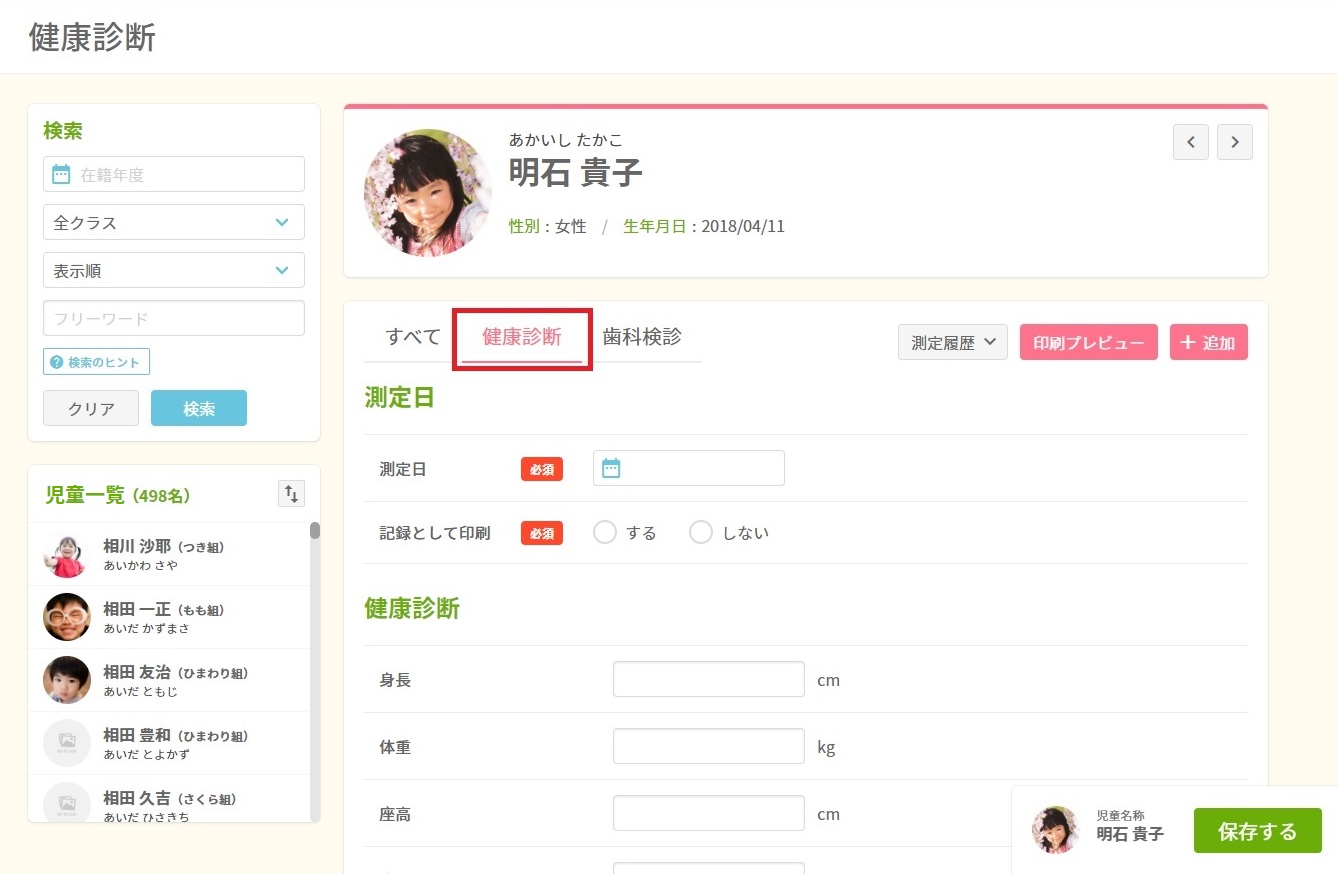Switch to the 健康診断 tab

[522, 337]
